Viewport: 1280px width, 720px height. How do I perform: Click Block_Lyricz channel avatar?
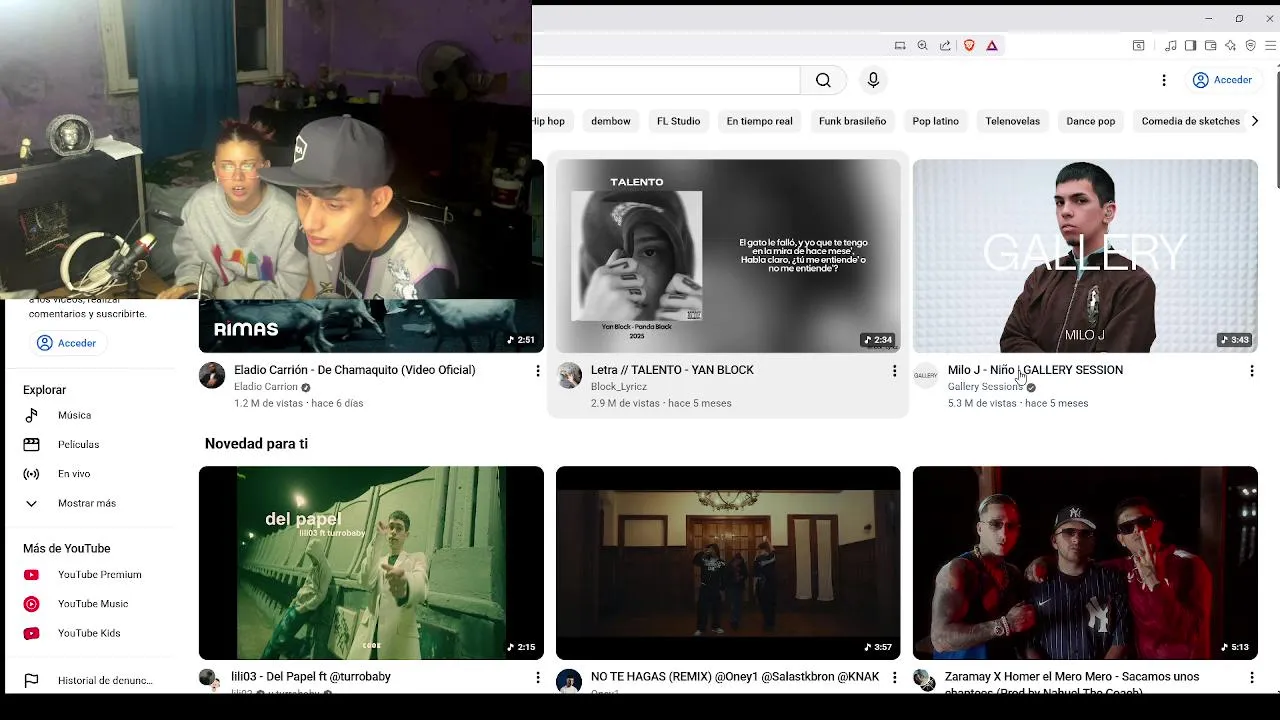(x=569, y=375)
